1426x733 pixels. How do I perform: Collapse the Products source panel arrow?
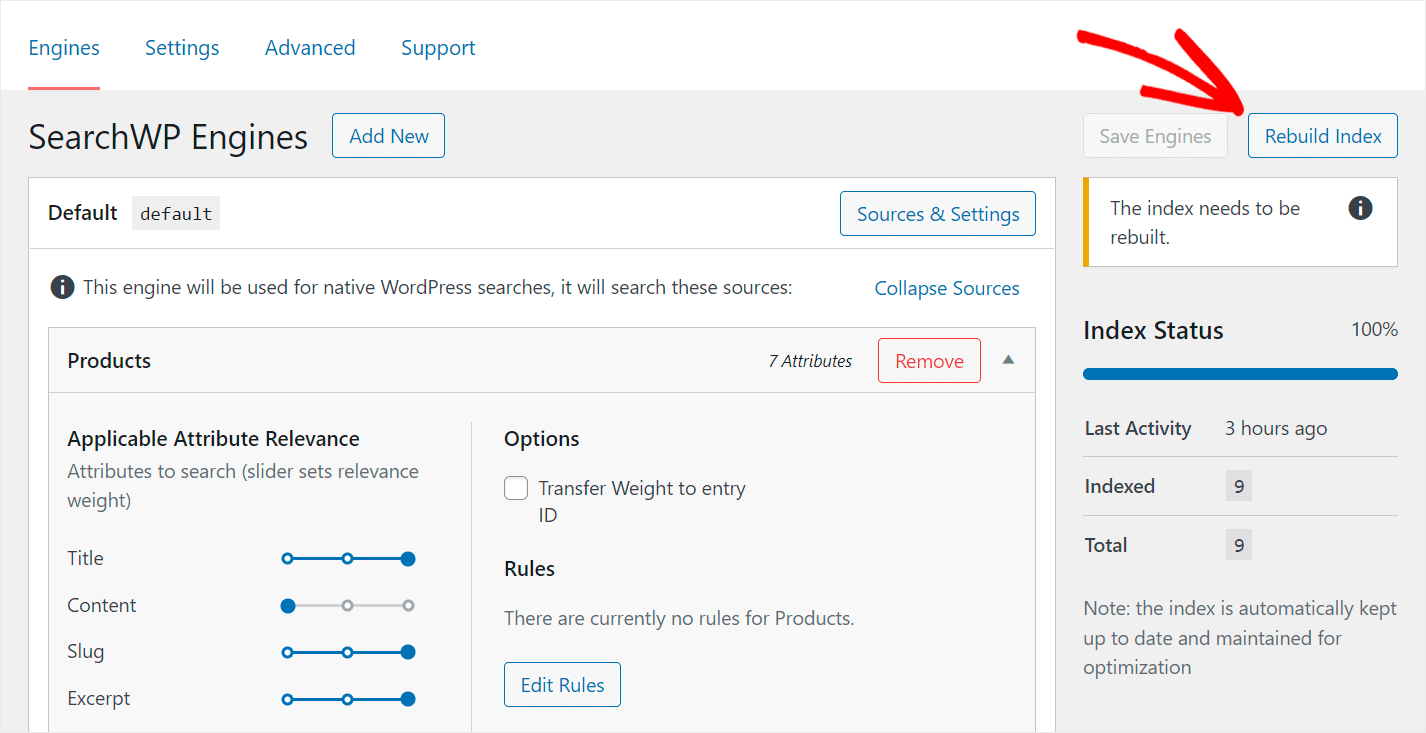point(1008,360)
